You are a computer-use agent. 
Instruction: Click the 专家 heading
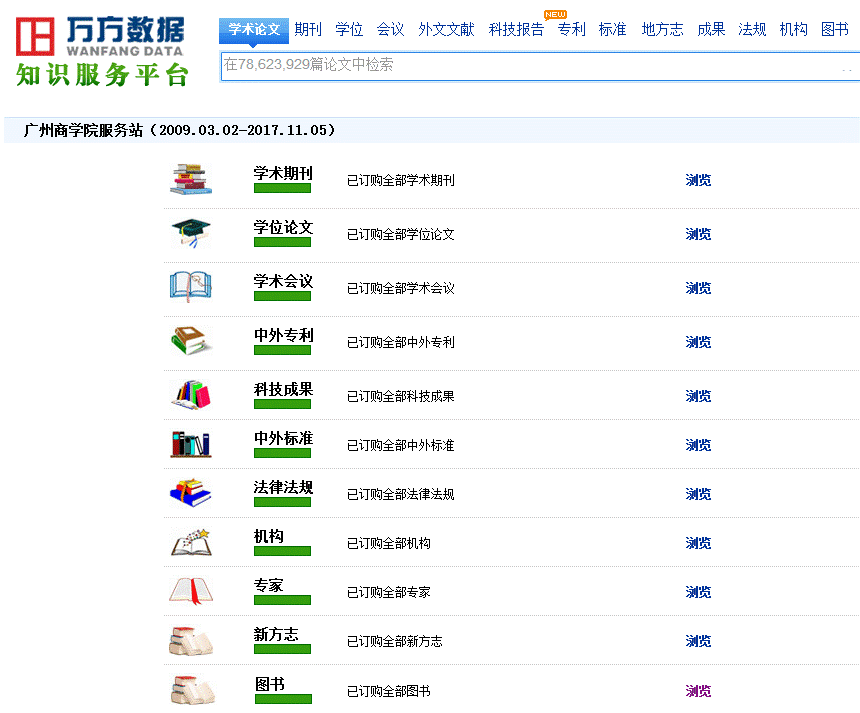pos(269,585)
